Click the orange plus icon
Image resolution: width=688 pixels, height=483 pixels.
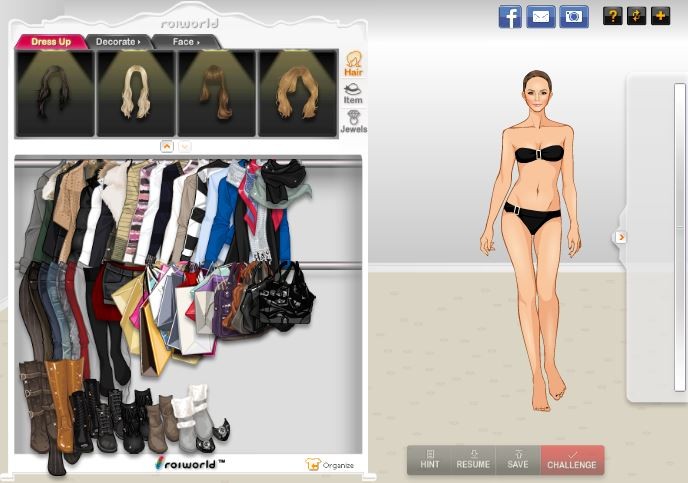tap(660, 16)
